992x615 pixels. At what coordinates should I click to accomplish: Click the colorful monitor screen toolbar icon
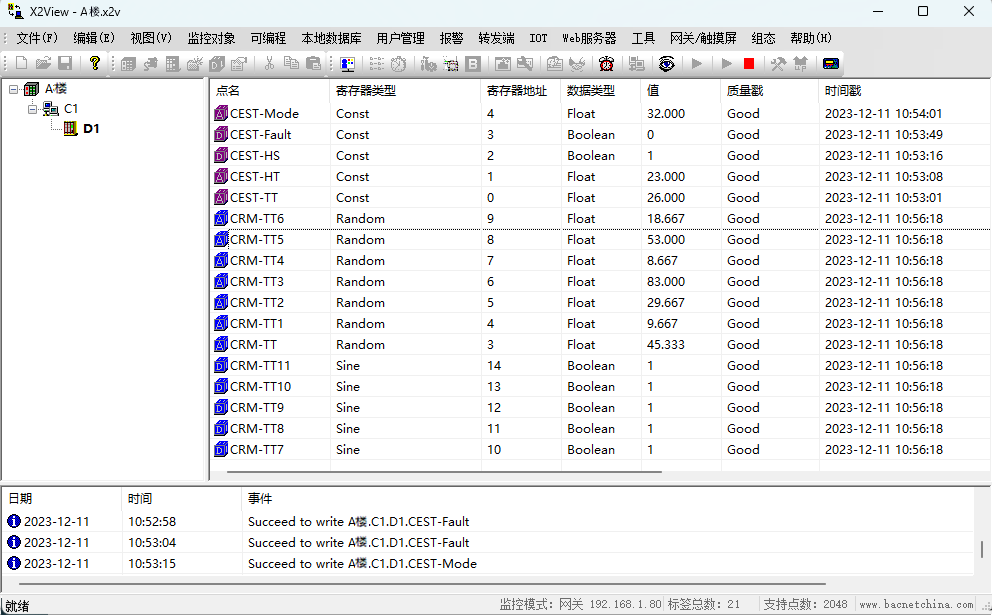[x=347, y=63]
